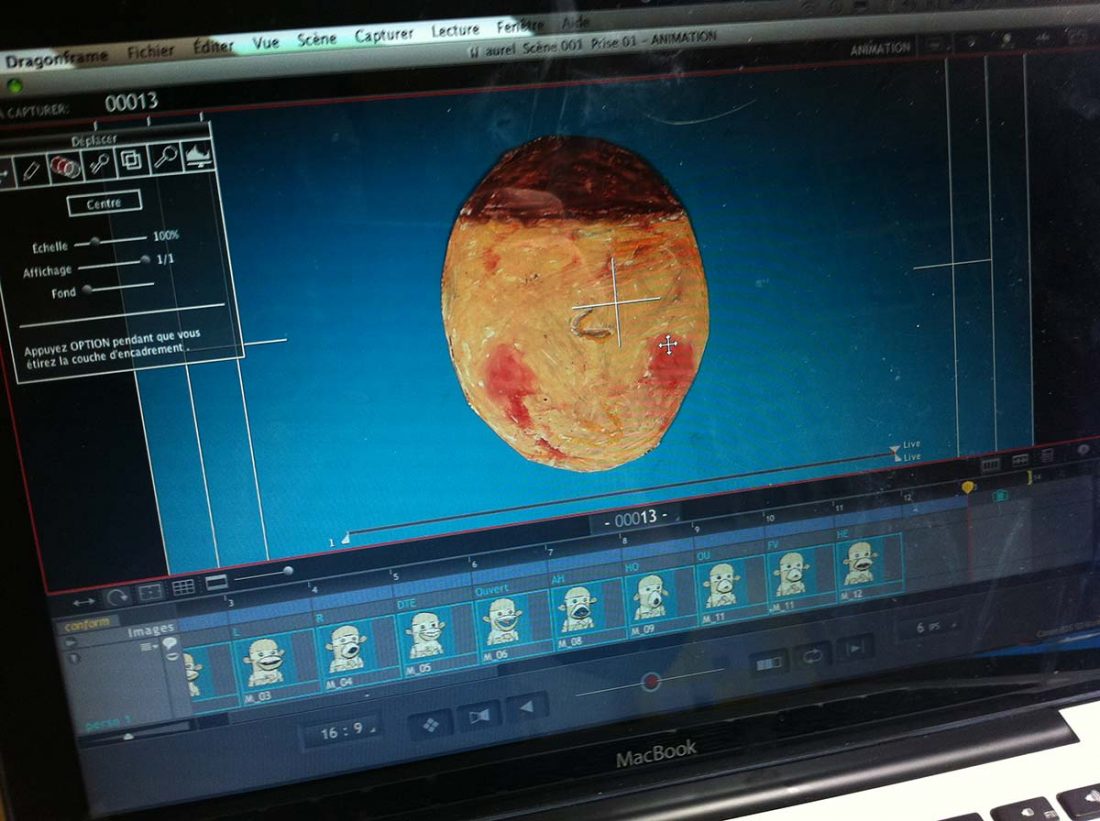Select the magnifying glass zoom tool
The width and height of the screenshot is (1100, 821).
click(x=166, y=157)
